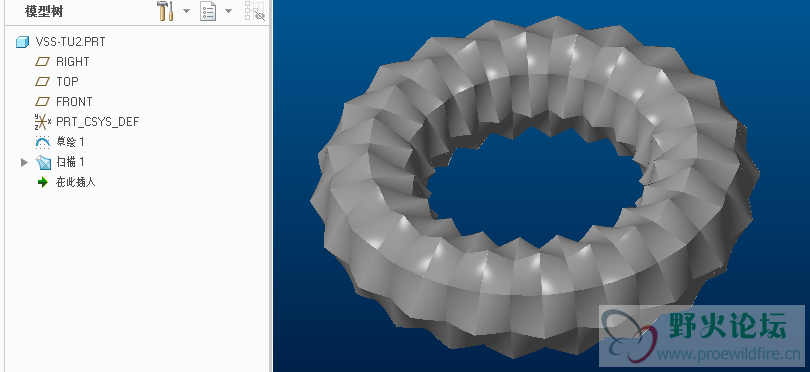Select the RIGHT datum plane label

pos(73,61)
